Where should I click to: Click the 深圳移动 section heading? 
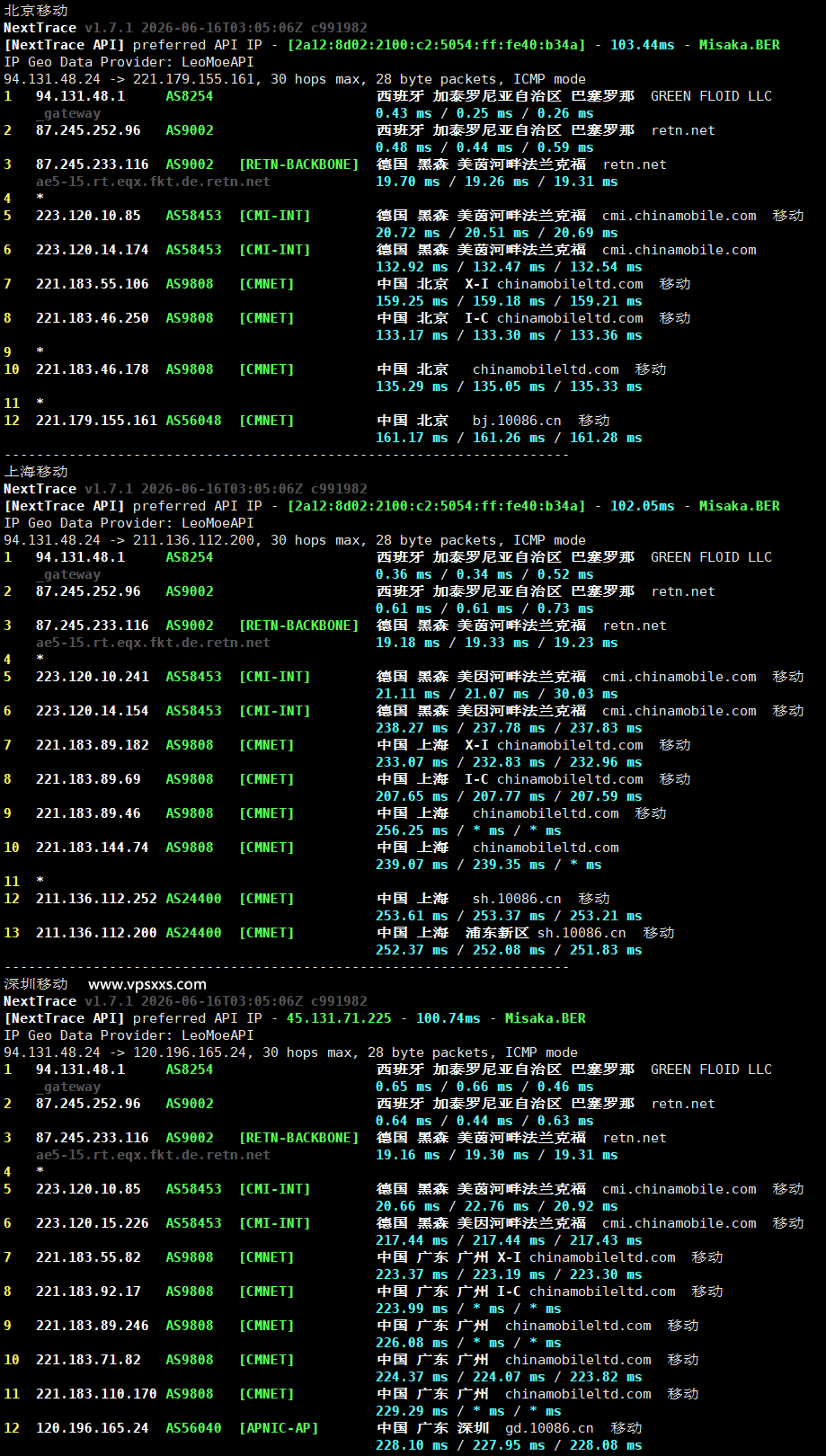[x=36, y=984]
